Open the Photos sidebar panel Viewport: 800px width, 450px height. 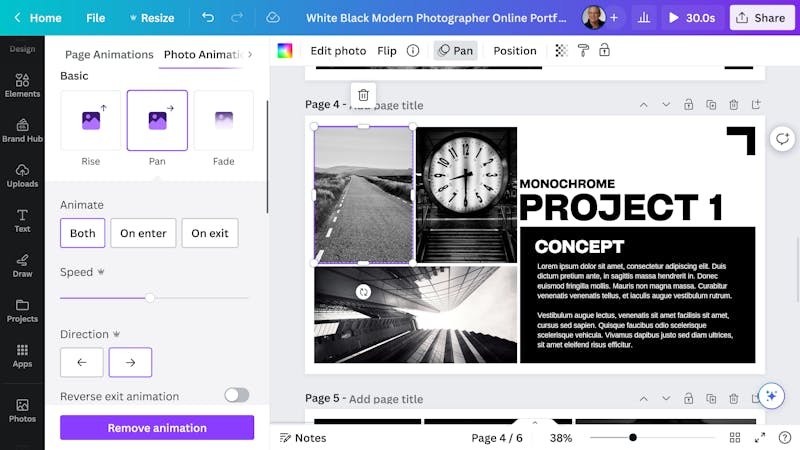[x=22, y=411]
